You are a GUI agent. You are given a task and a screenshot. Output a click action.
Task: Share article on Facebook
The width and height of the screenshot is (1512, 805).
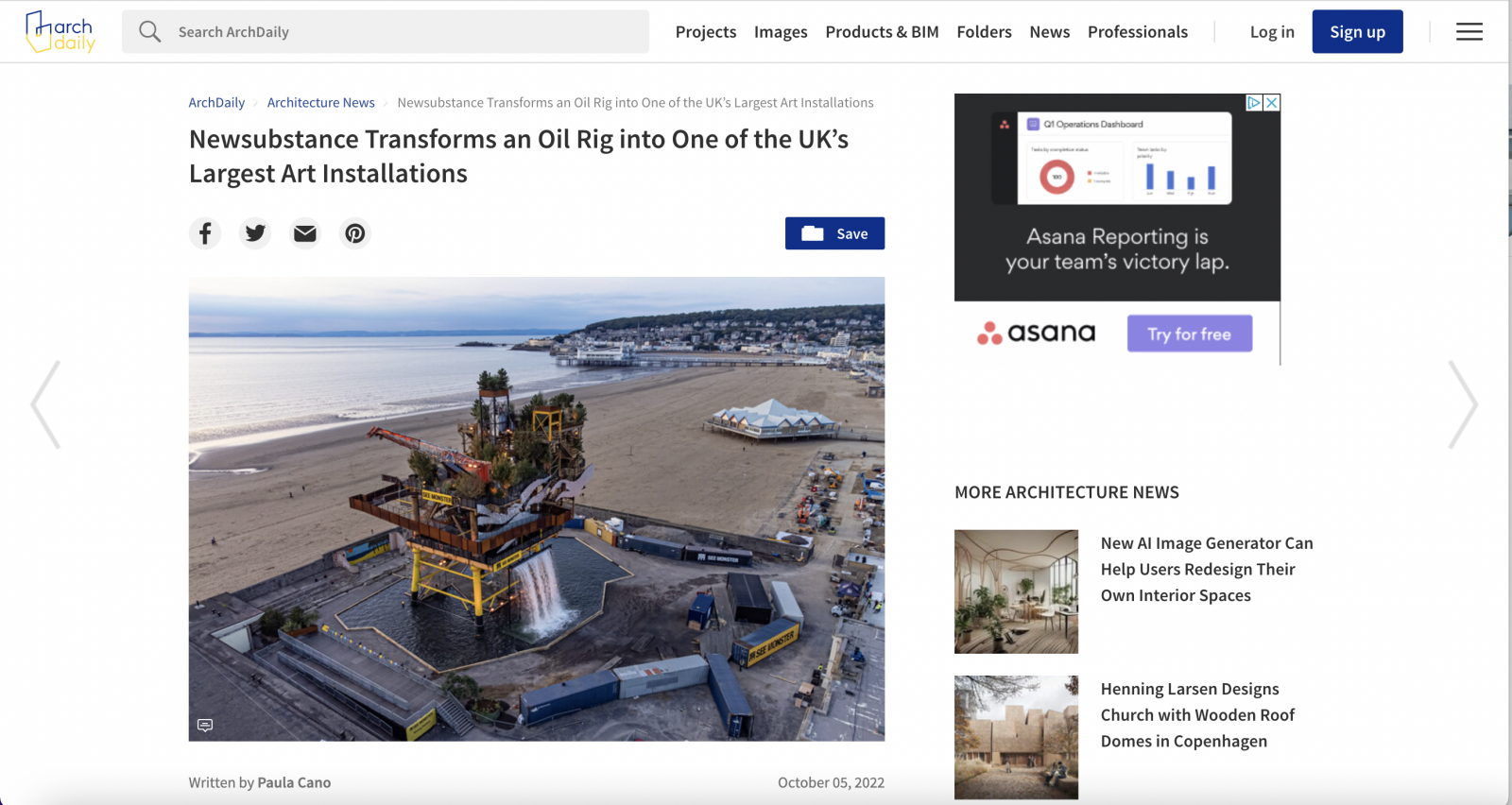(x=205, y=233)
